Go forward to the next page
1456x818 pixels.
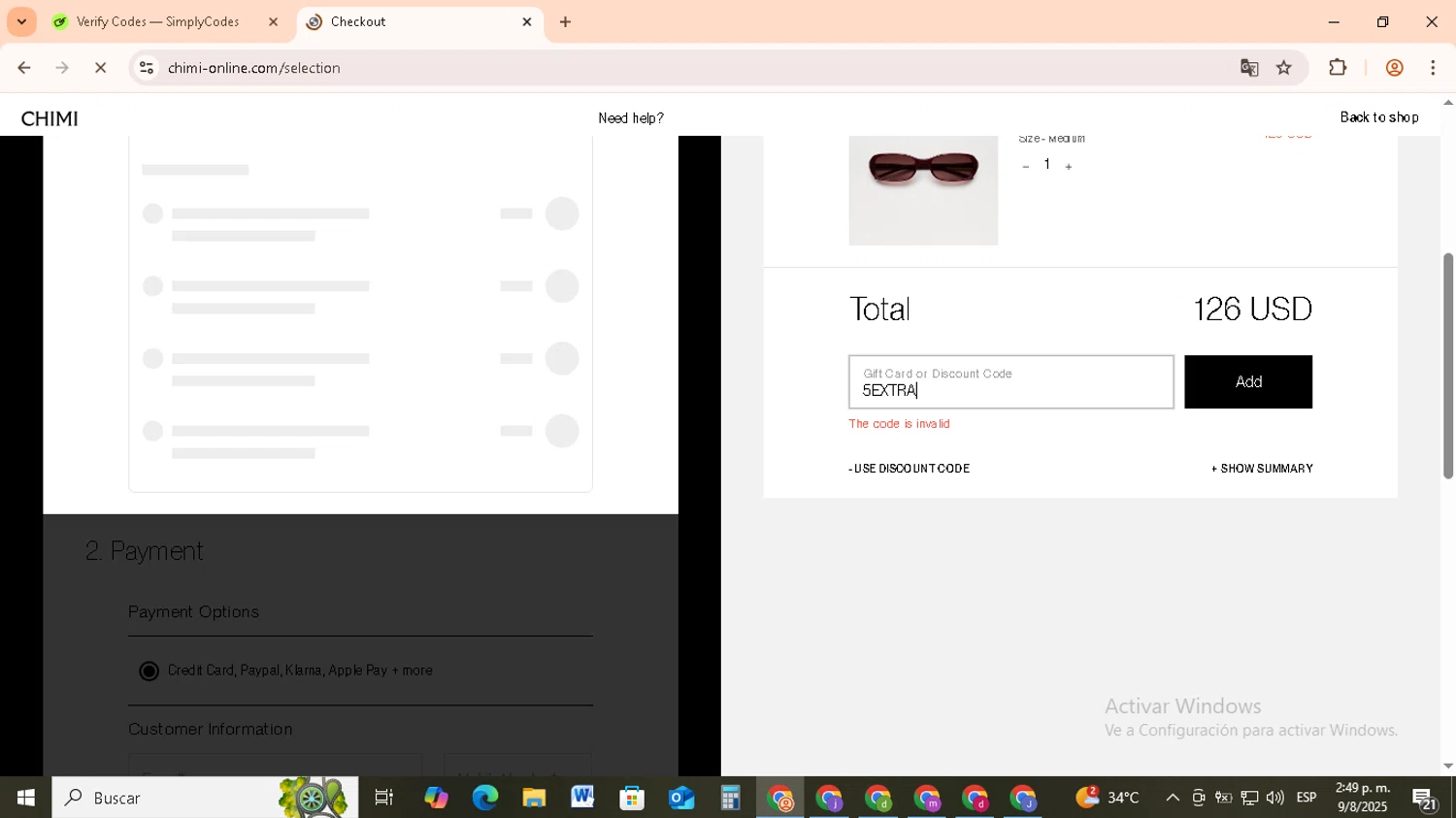62,68
